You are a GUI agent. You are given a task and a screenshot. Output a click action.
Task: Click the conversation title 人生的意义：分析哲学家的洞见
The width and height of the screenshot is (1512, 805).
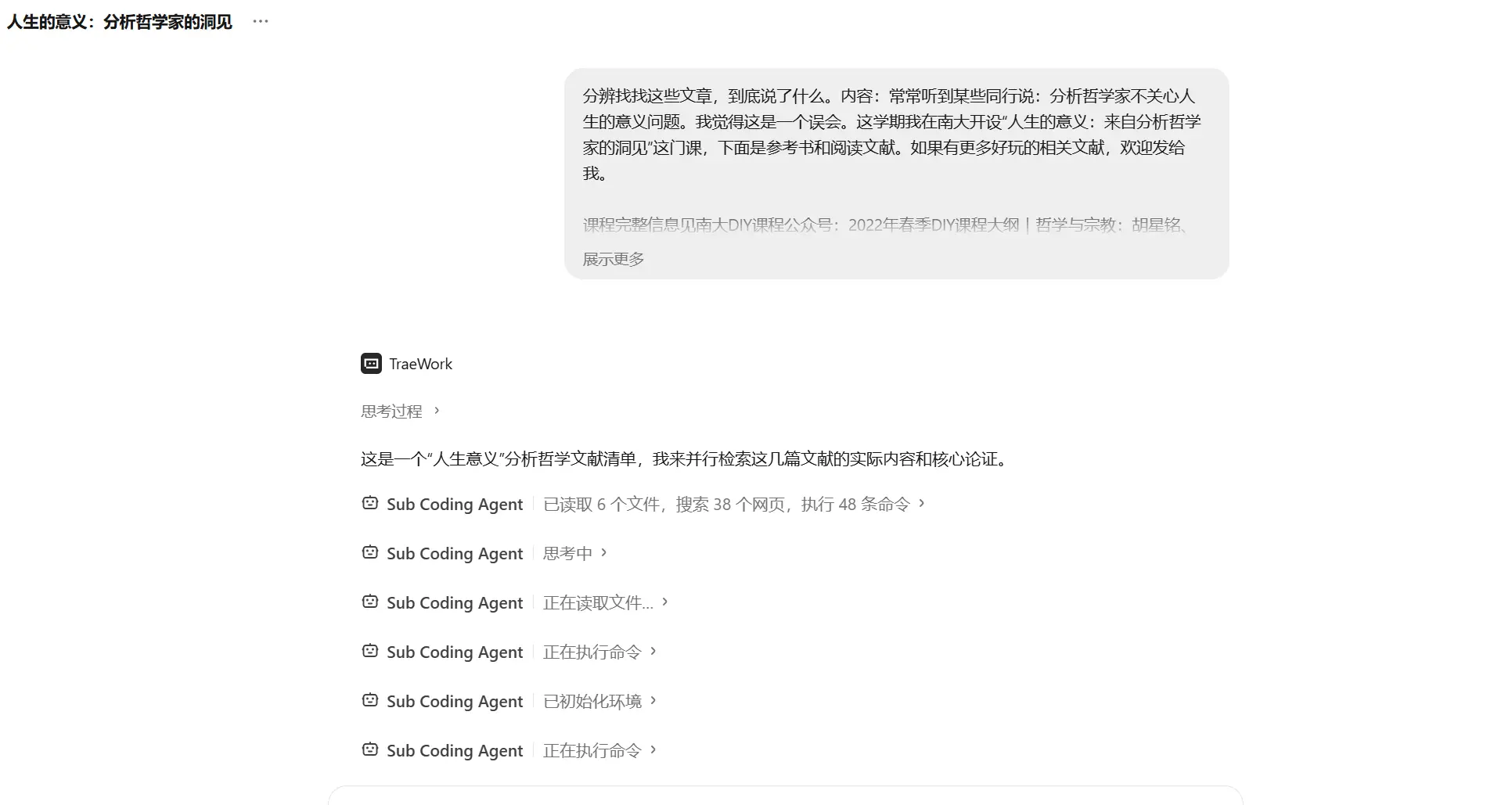(120, 22)
